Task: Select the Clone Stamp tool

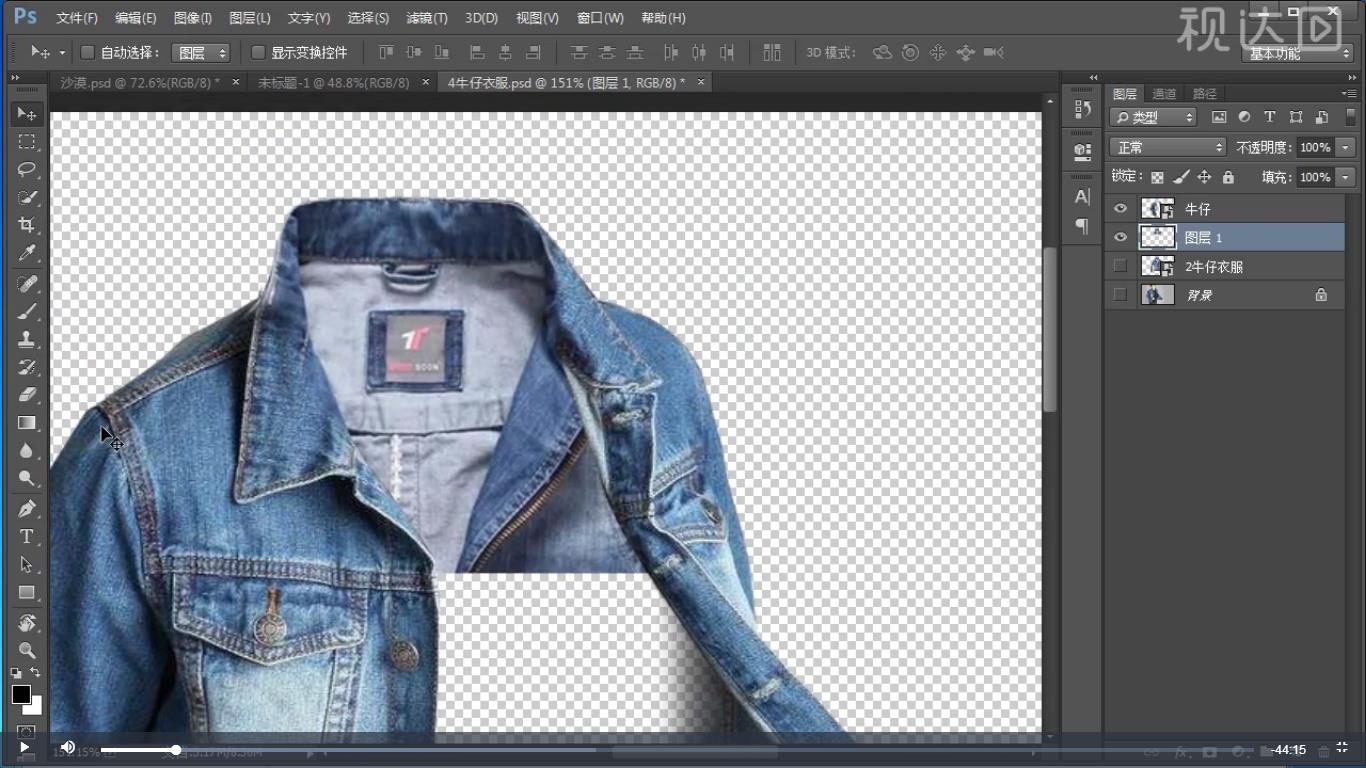Action: click(27, 339)
